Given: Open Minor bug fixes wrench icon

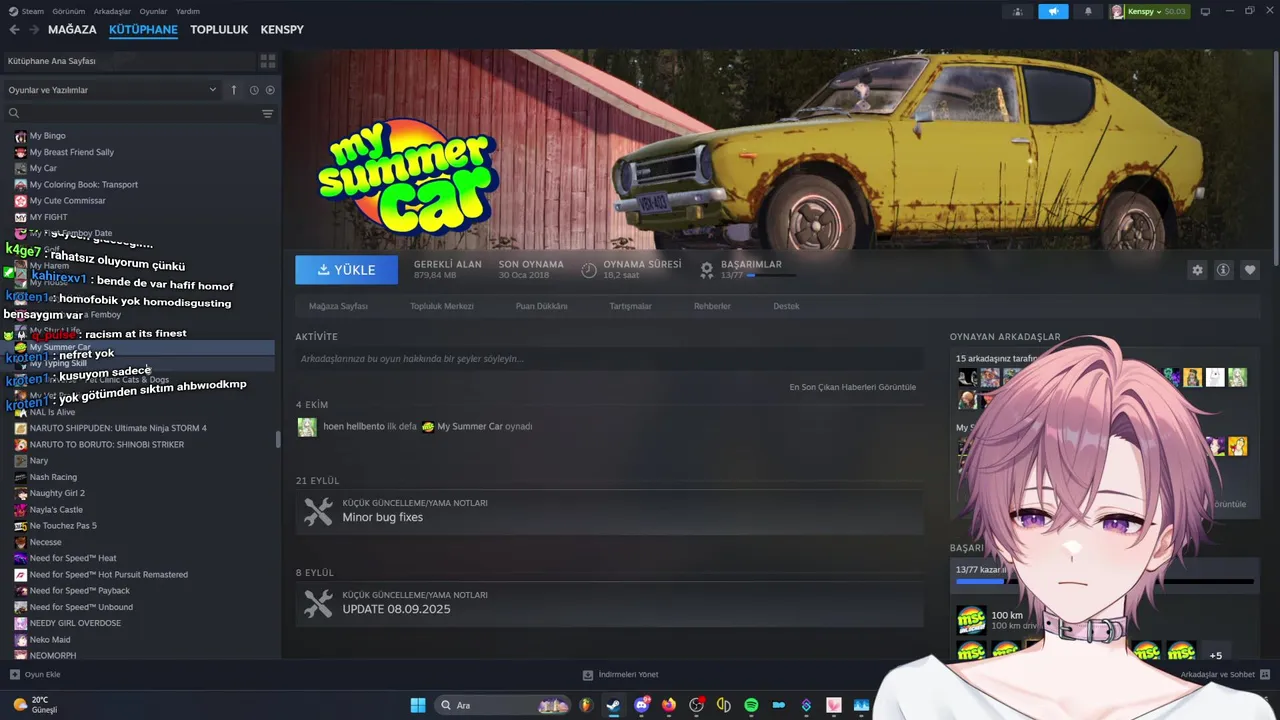Looking at the screenshot, I should tap(318, 511).
